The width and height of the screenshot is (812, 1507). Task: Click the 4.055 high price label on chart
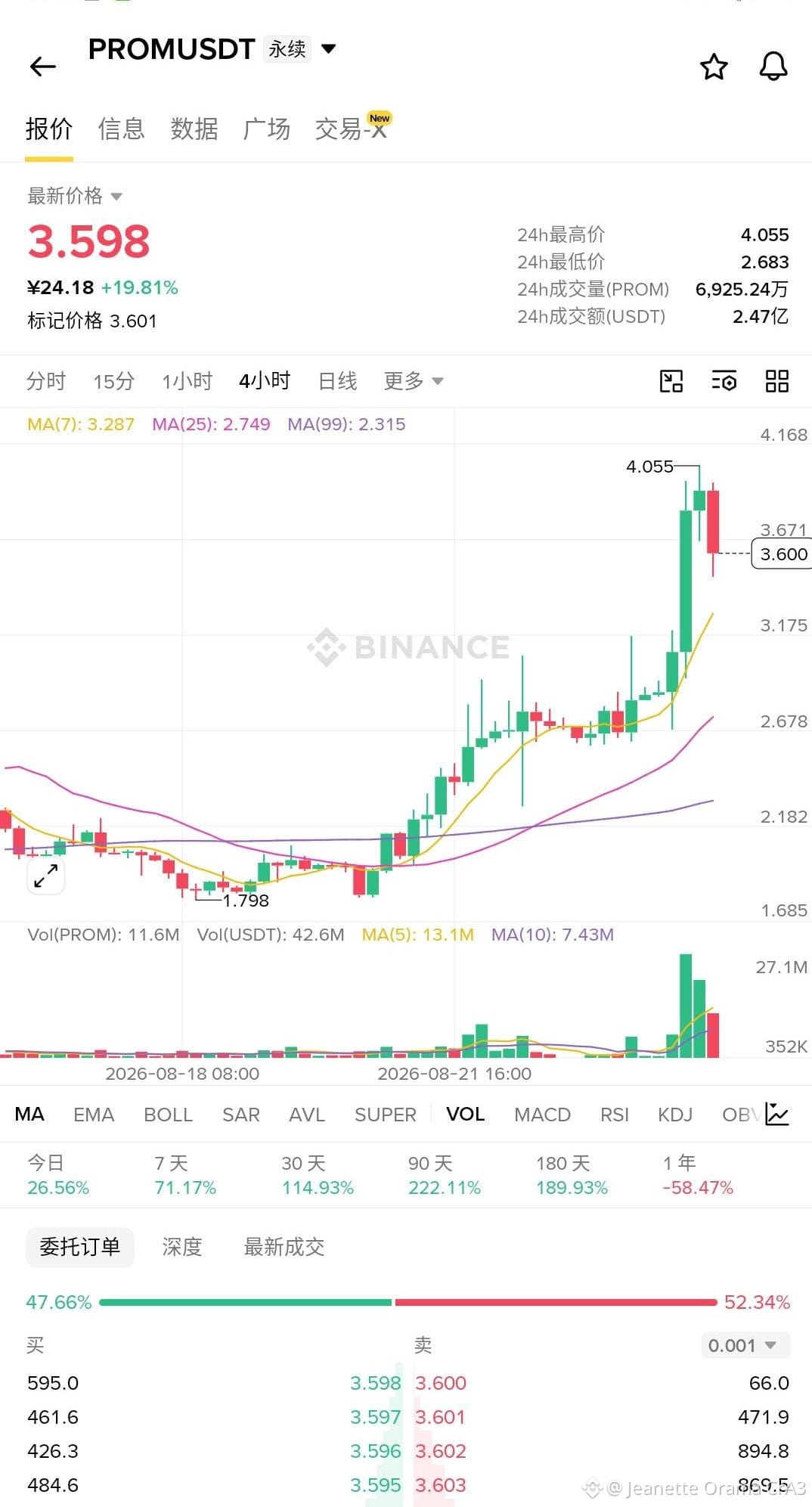(x=649, y=467)
